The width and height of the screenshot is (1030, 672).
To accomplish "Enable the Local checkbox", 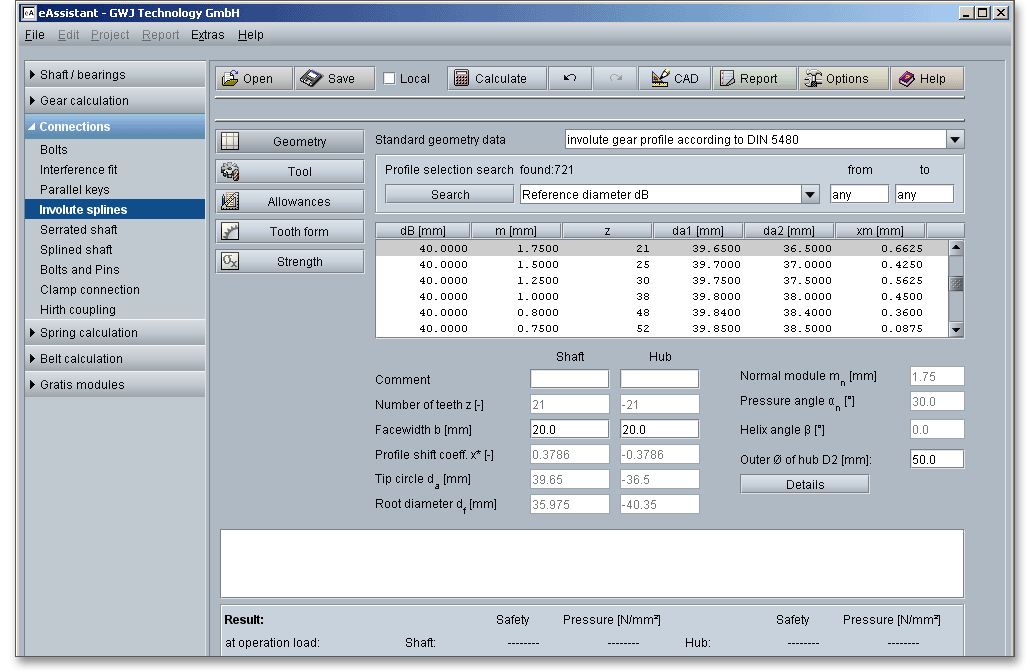I will [390, 79].
